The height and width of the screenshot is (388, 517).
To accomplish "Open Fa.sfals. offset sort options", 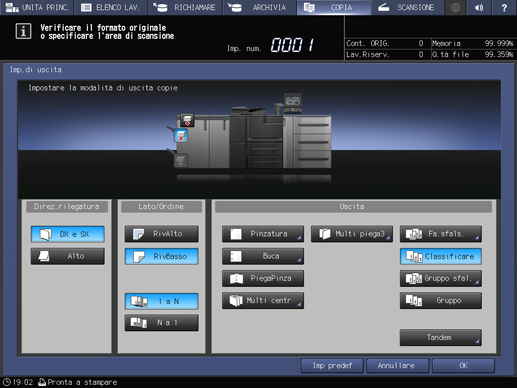I will coord(441,234).
